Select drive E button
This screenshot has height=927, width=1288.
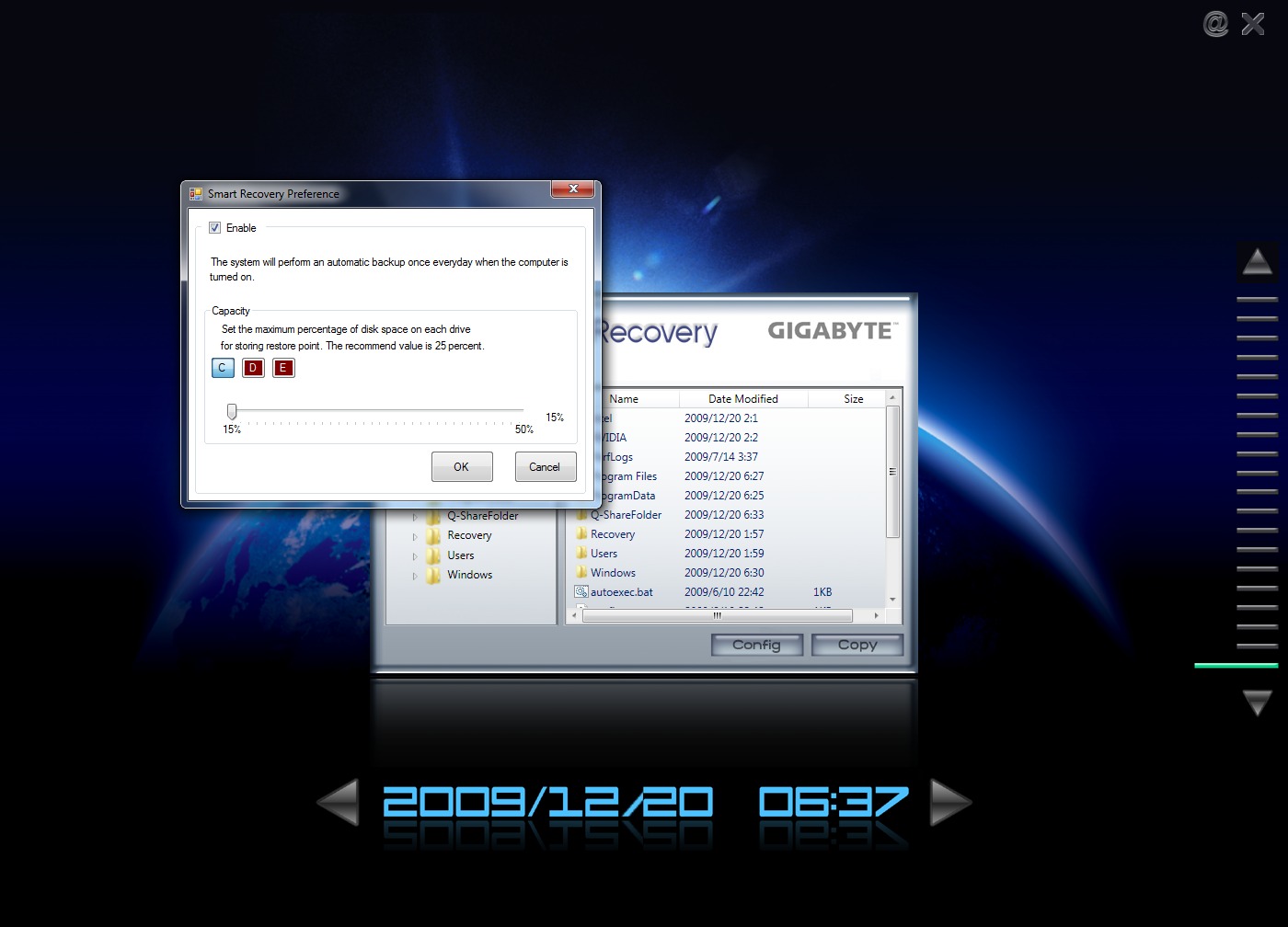283,368
